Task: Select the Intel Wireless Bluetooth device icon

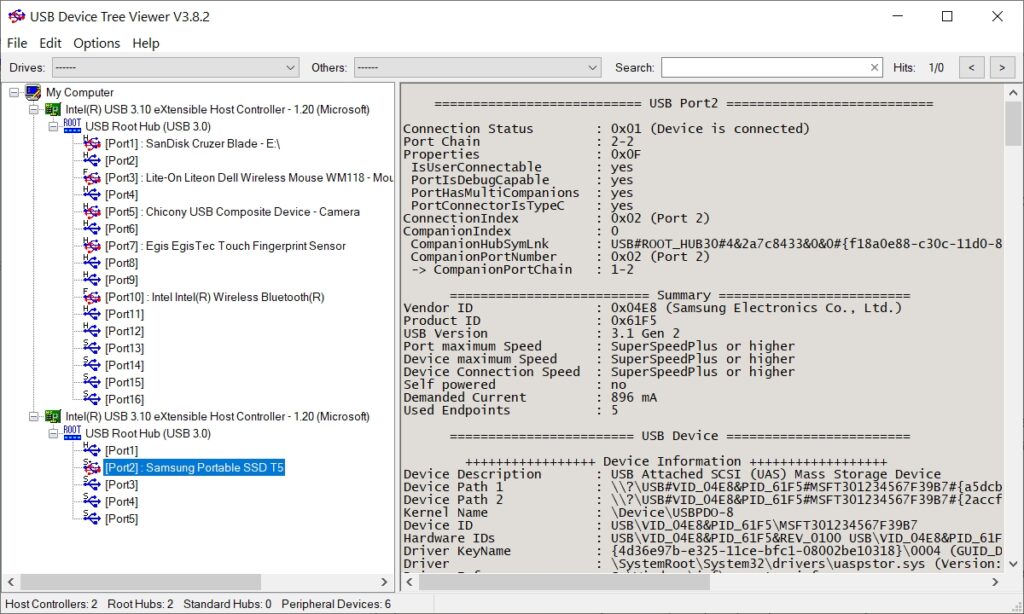Action: [x=90, y=296]
